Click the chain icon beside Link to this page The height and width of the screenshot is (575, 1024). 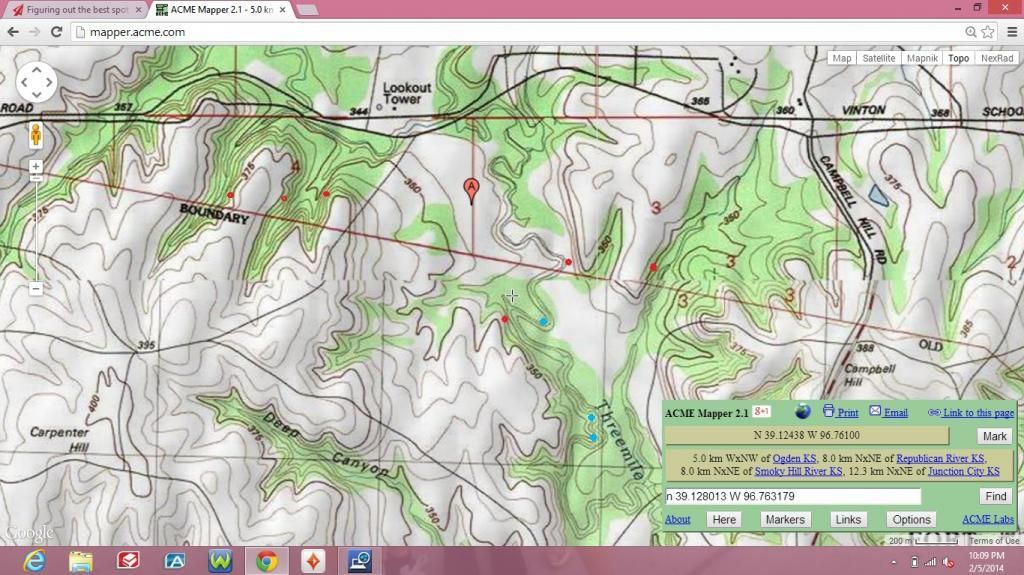click(934, 412)
